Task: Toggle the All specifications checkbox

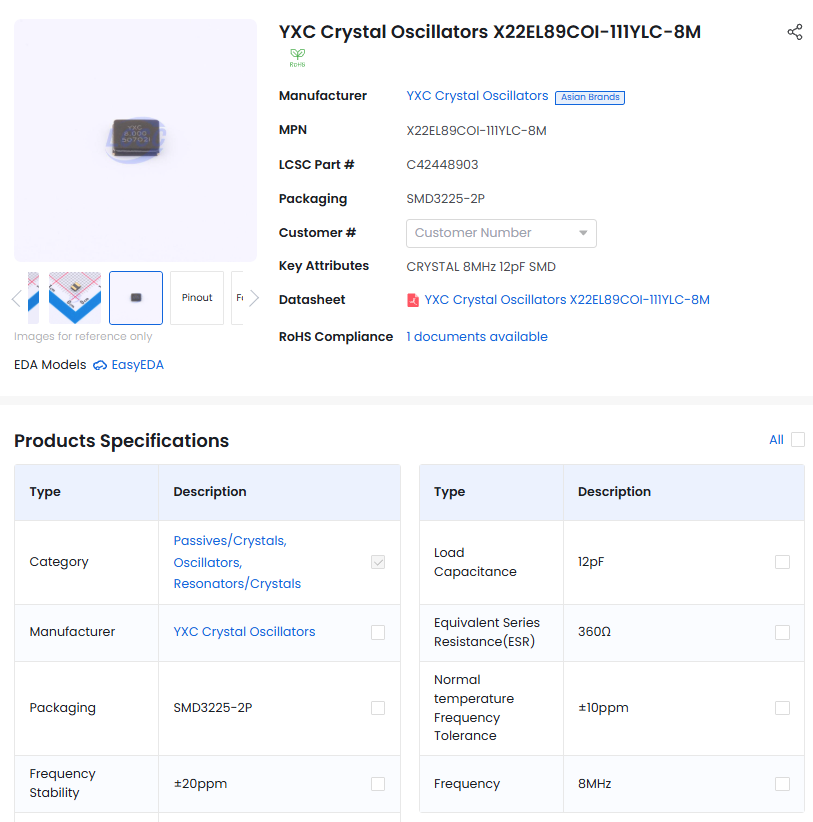Action: pyautogui.click(x=798, y=439)
